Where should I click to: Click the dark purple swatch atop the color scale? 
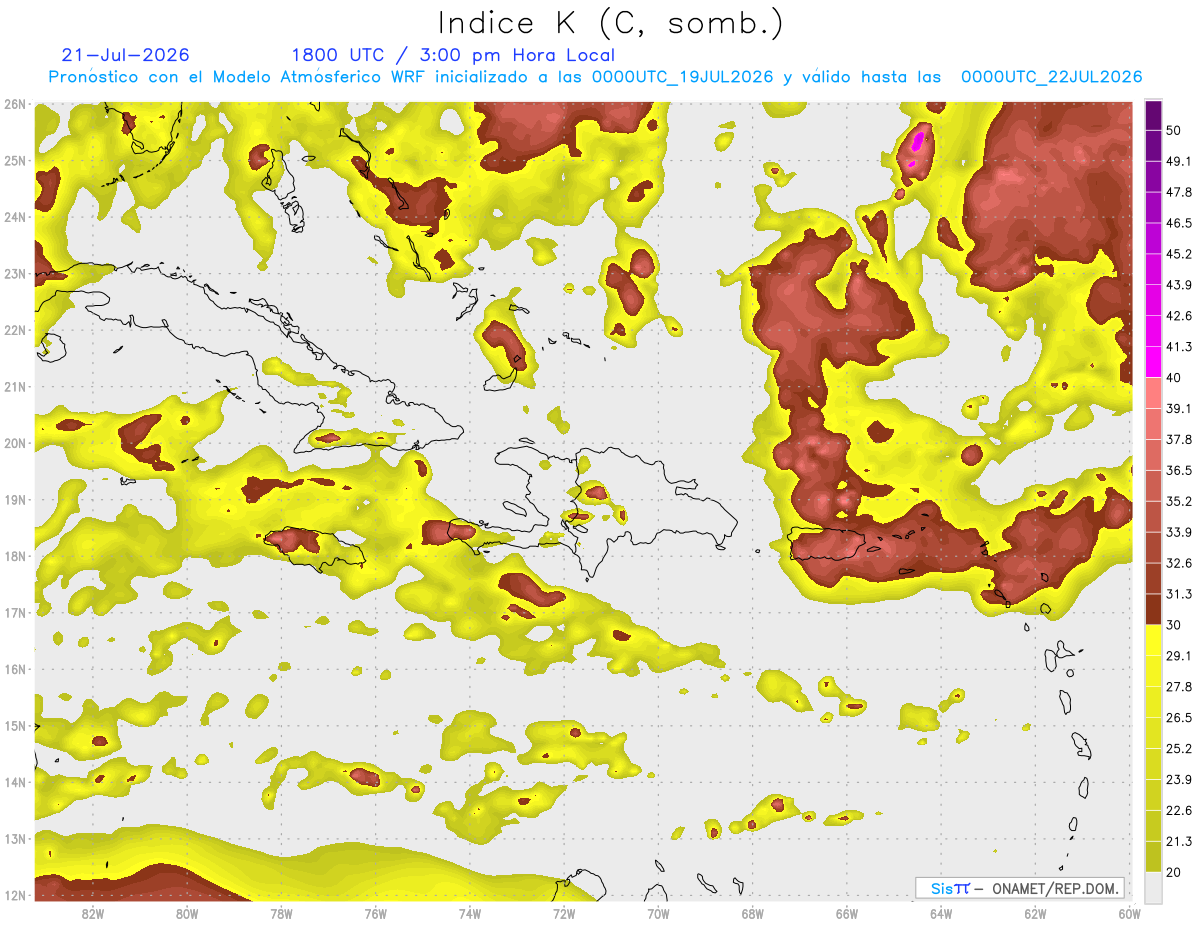[1153, 113]
